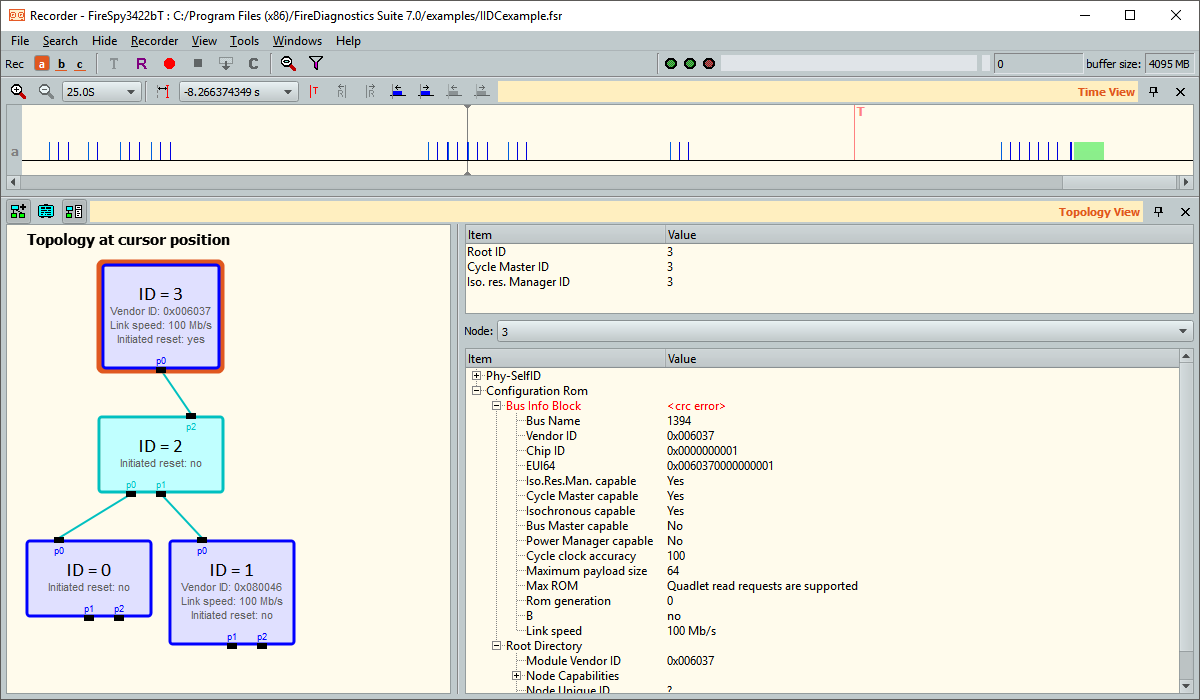Go to next R marker icon
The height and width of the screenshot is (700, 1200).
(370, 92)
